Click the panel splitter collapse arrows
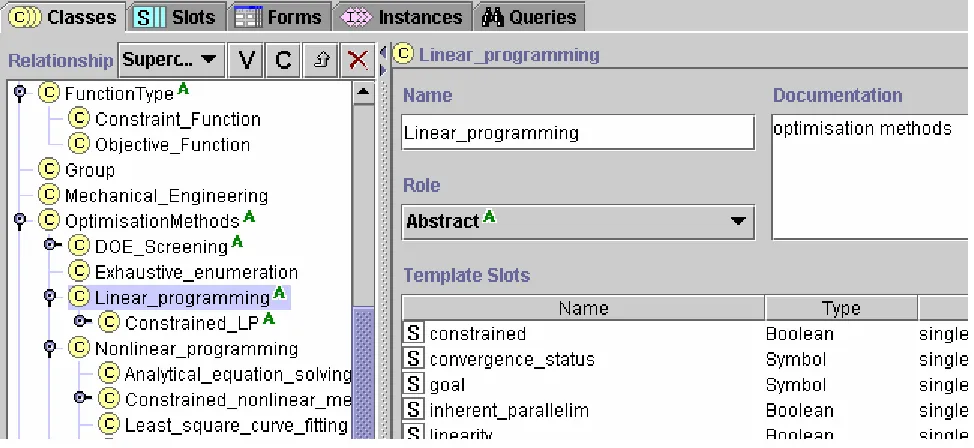The image size is (974, 448). pos(383,60)
